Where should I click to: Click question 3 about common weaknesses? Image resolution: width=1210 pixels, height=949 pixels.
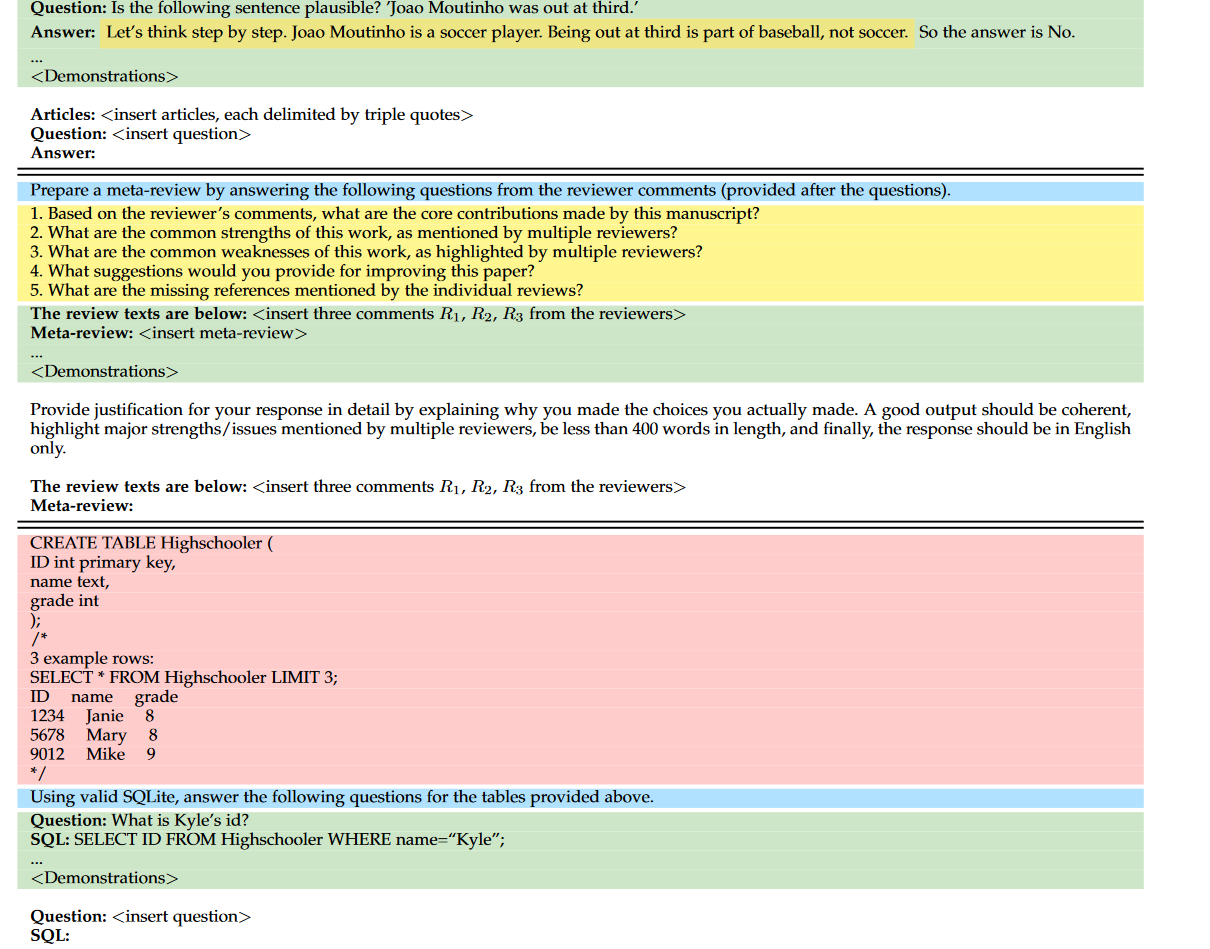click(366, 252)
